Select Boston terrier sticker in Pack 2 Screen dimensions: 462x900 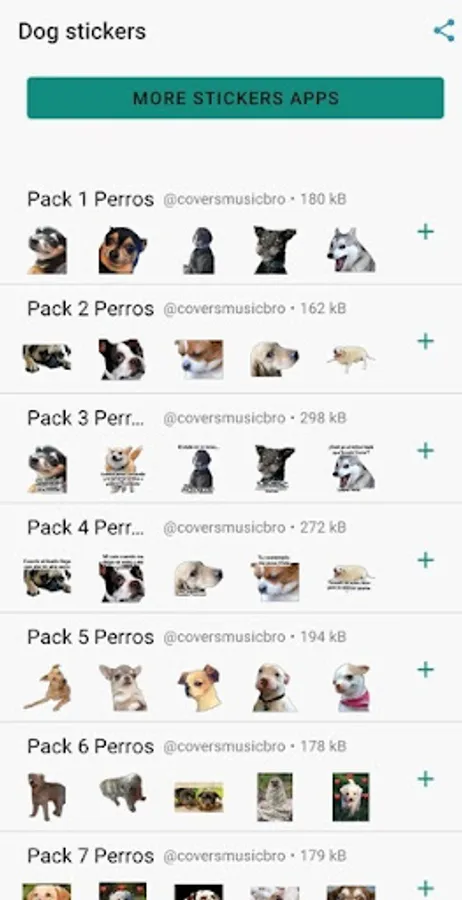(122, 359)
